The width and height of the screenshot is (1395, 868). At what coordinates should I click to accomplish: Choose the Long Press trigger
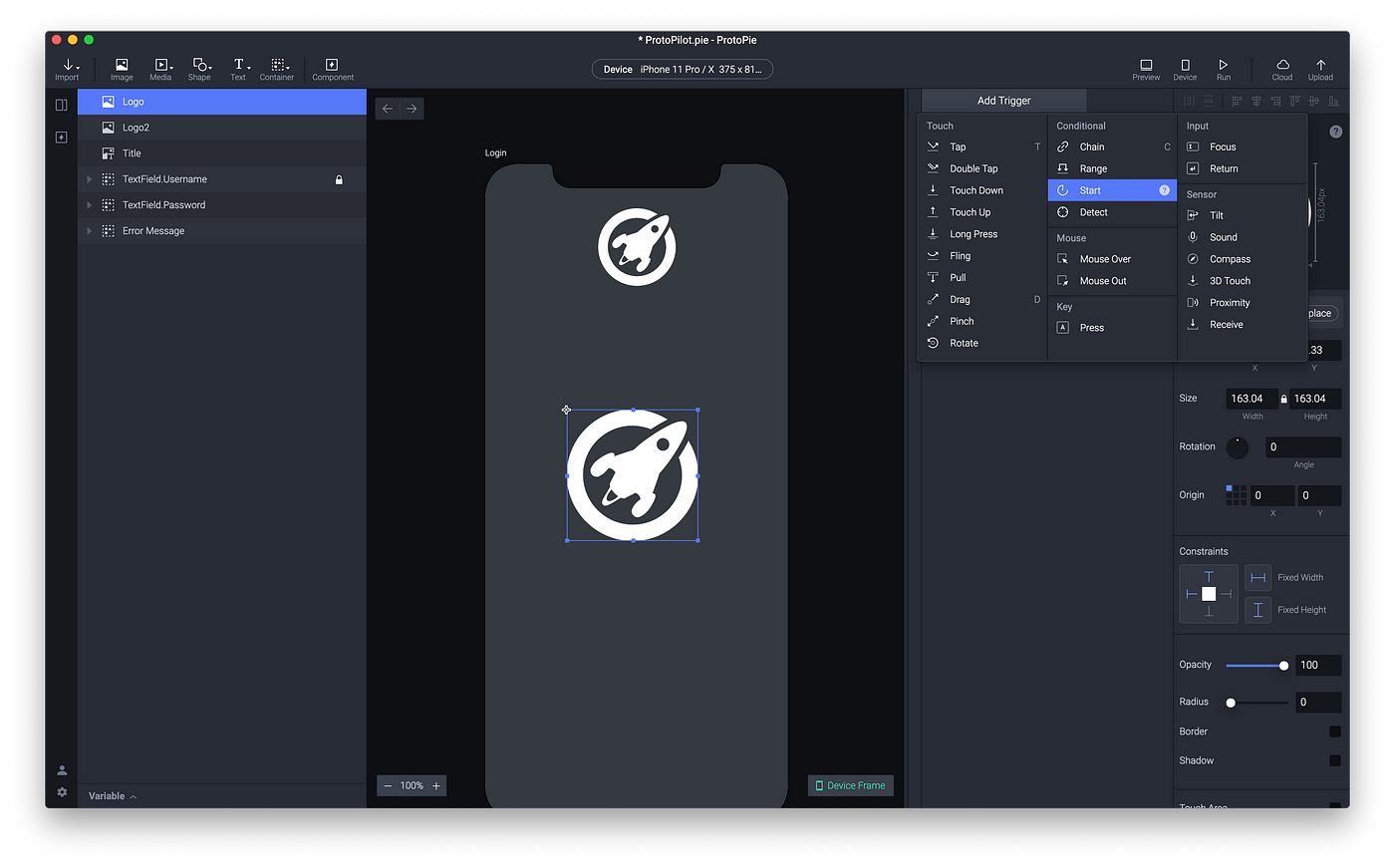(982, 234)
